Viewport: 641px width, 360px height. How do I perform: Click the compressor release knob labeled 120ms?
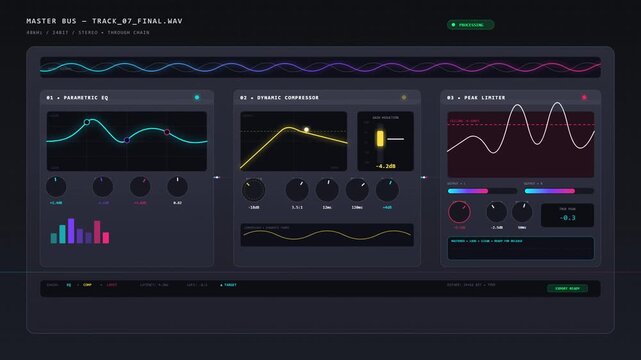pyautogui.click(x=357, y=190)
